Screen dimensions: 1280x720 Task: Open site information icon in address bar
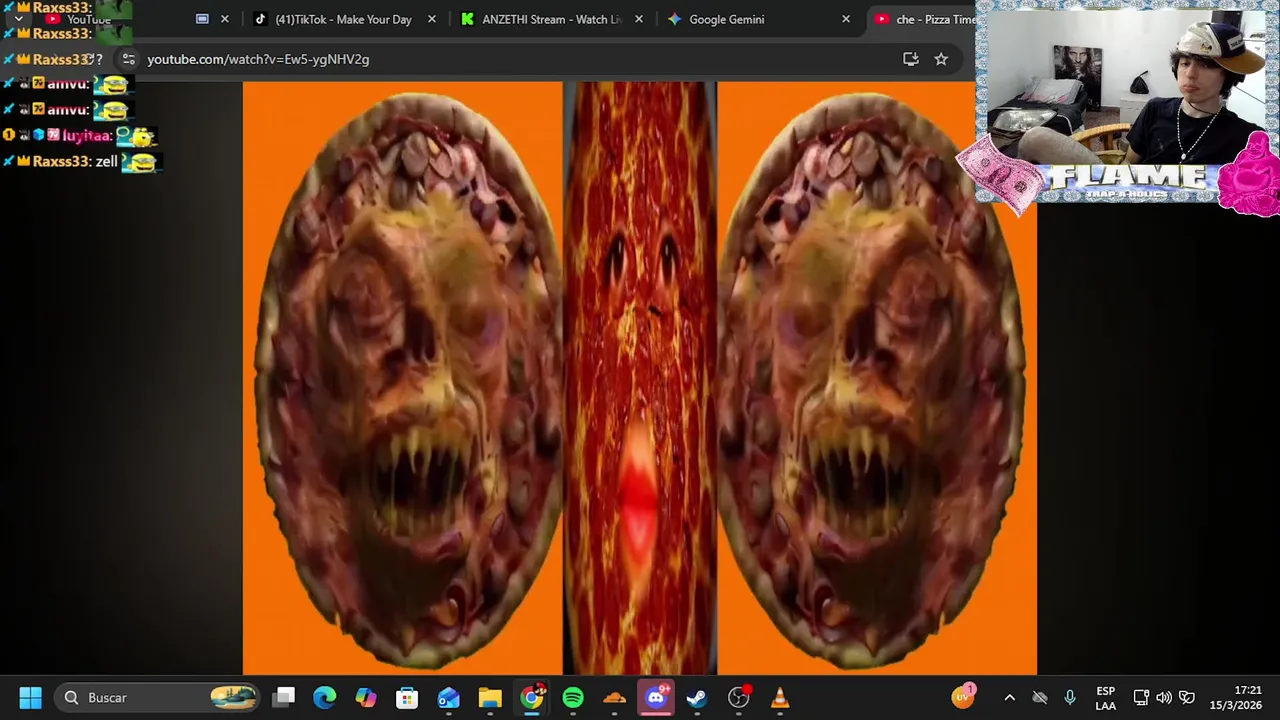coord(128,59)
